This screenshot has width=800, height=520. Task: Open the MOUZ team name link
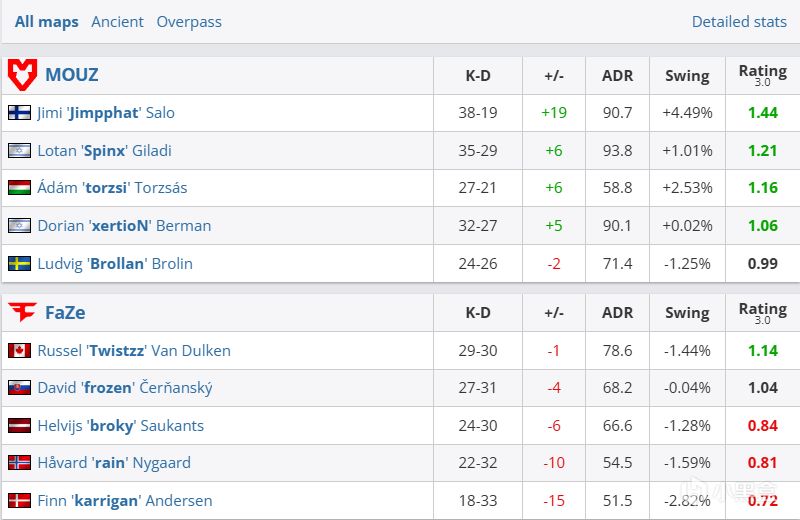point(71,75)
